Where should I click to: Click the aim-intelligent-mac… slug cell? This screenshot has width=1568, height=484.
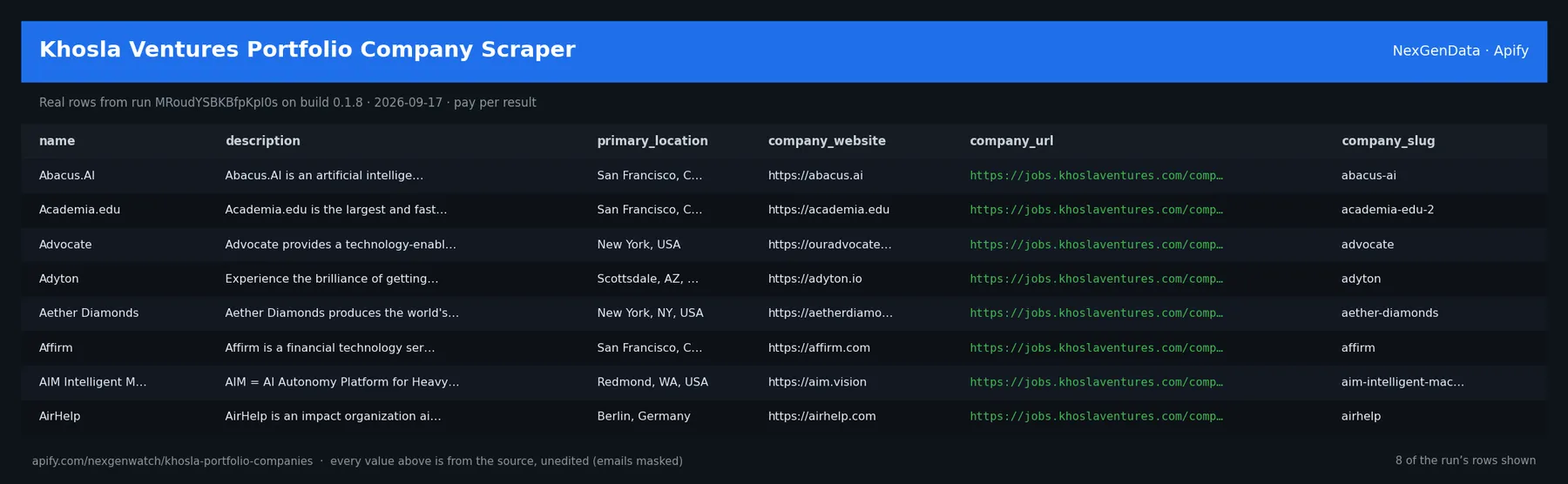point(1402,382)
